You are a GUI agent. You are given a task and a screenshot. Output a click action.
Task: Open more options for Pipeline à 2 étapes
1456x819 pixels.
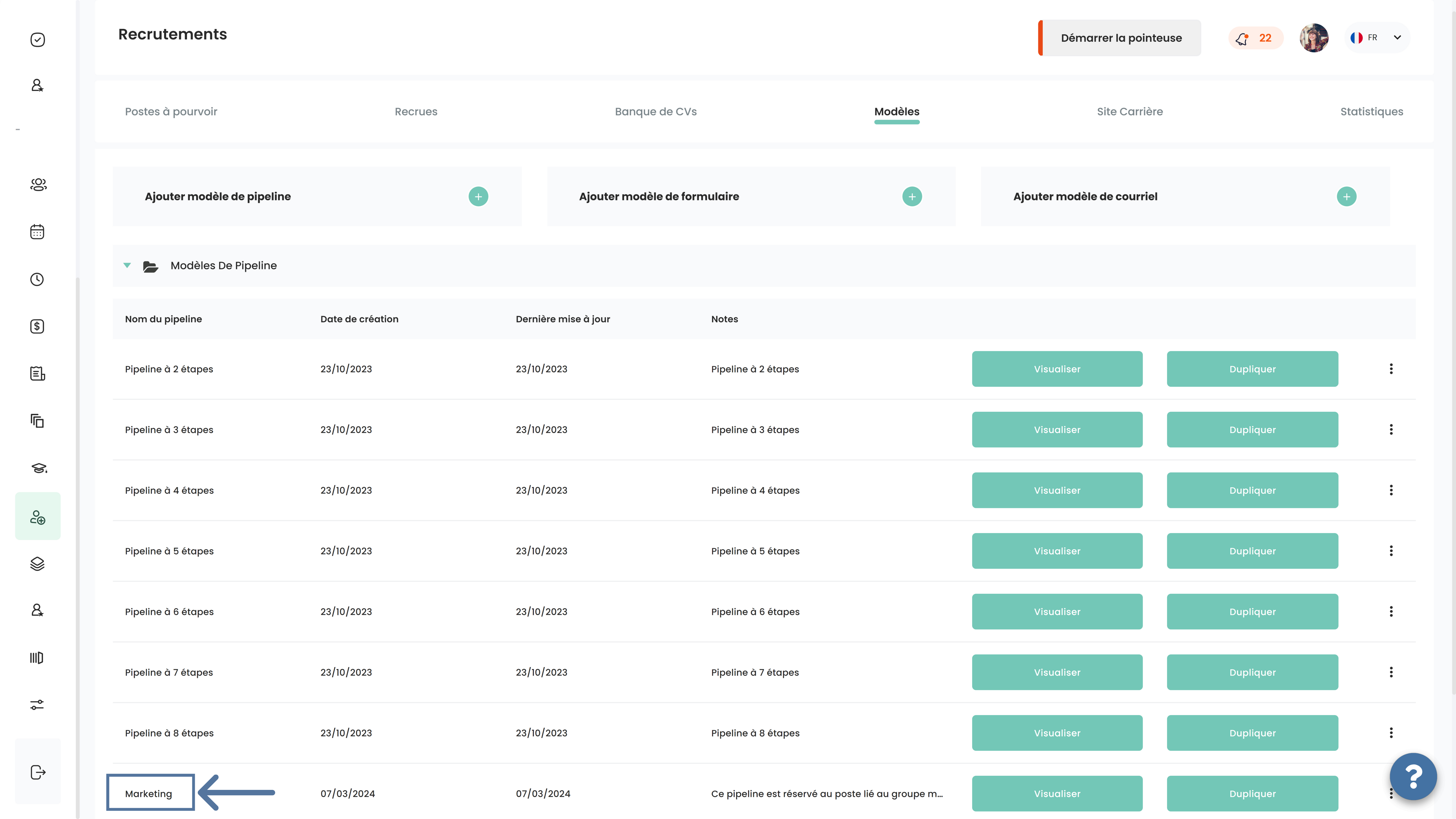(x=1391, y=369)
